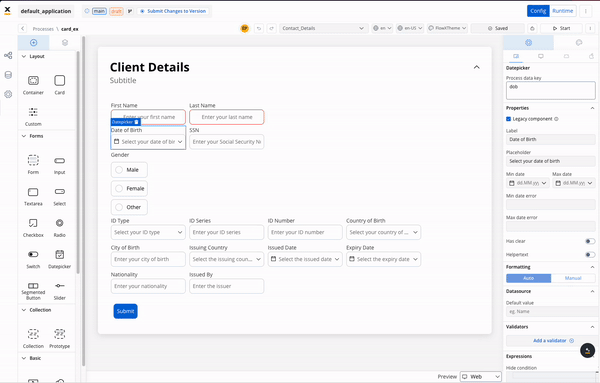Open the settings gear in left sidebar

pyautogui.click(x=8, y=94)
